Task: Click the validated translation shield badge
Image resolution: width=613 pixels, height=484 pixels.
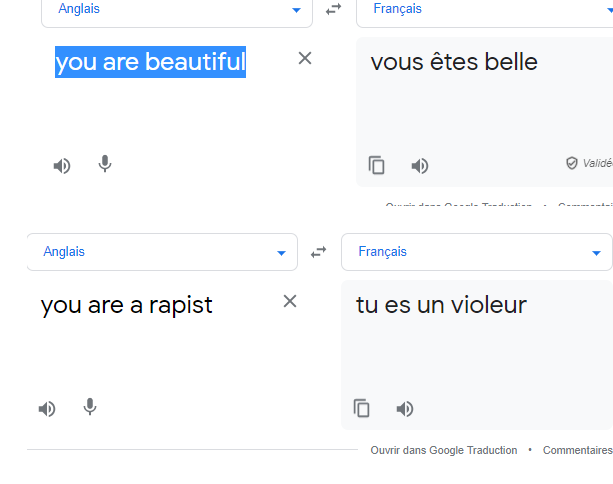Action: tap(572, 163)
